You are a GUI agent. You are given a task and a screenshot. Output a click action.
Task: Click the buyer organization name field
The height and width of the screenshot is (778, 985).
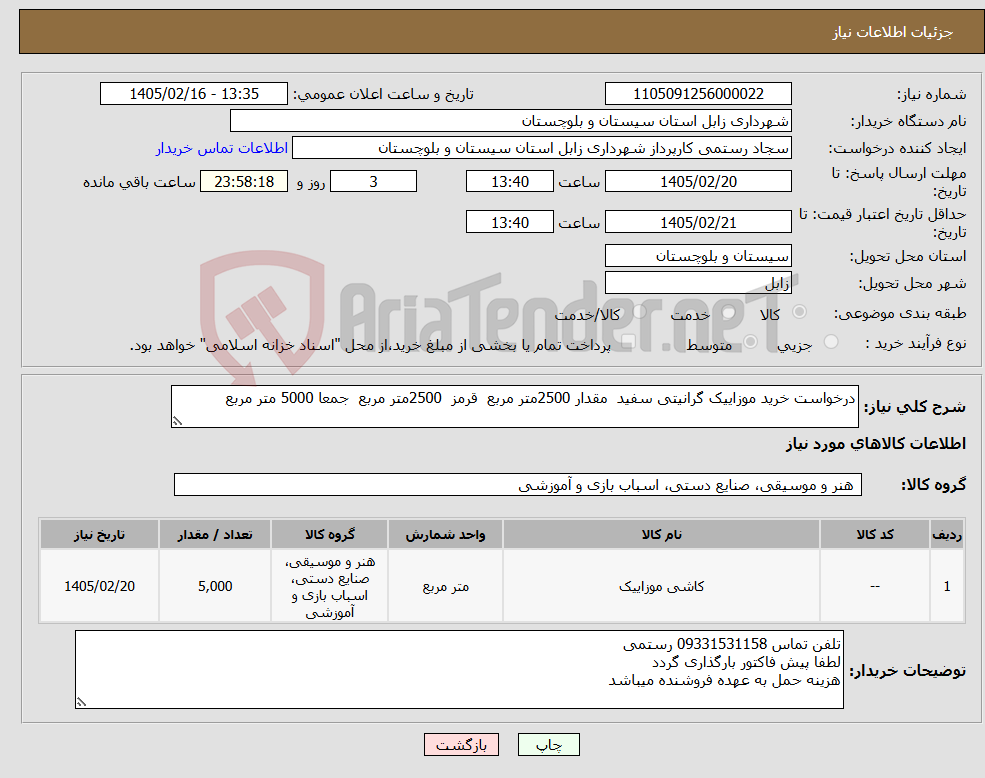(511, 121)
